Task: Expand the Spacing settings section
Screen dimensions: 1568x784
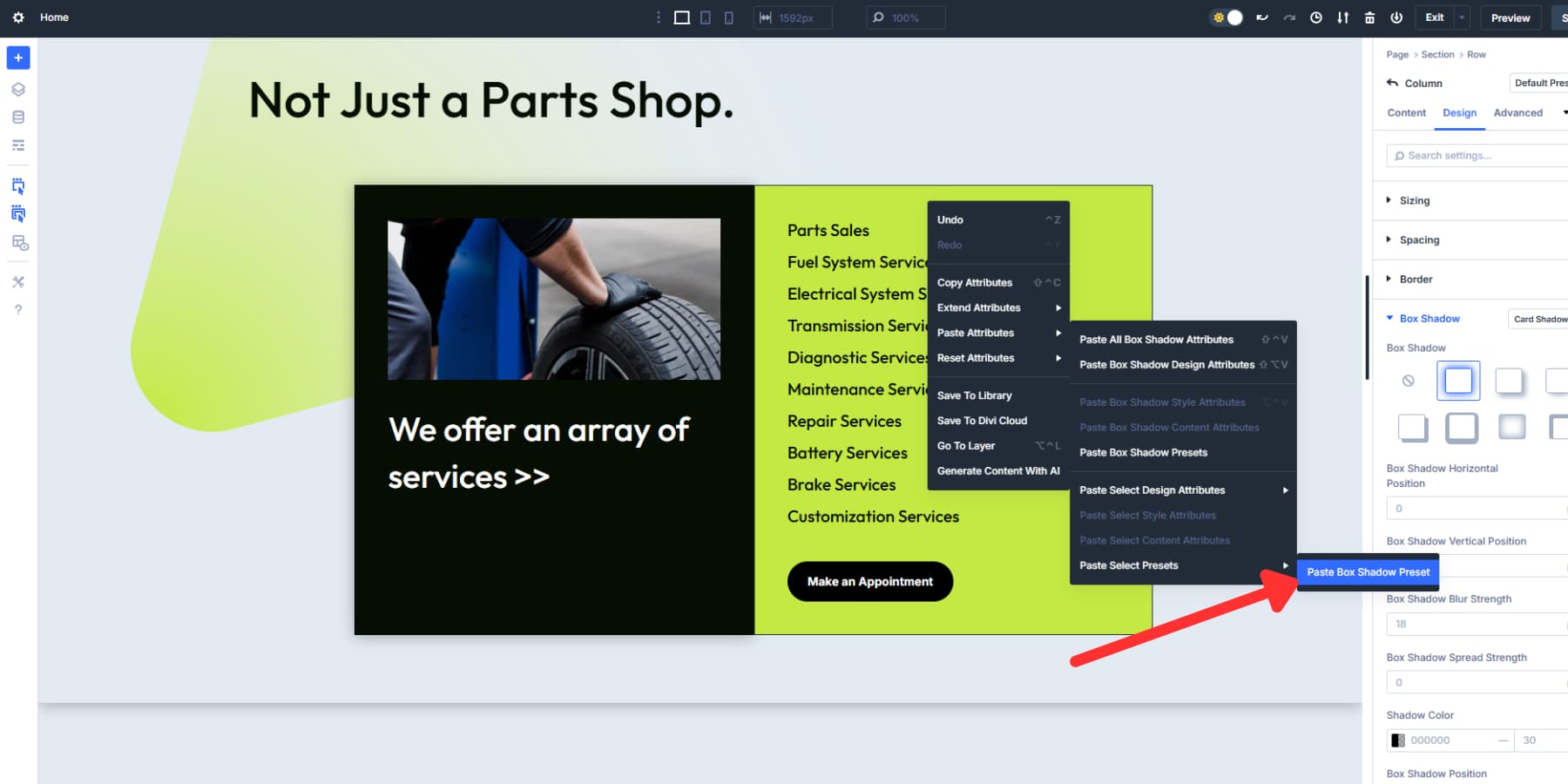Action: tap(1419, 240)
